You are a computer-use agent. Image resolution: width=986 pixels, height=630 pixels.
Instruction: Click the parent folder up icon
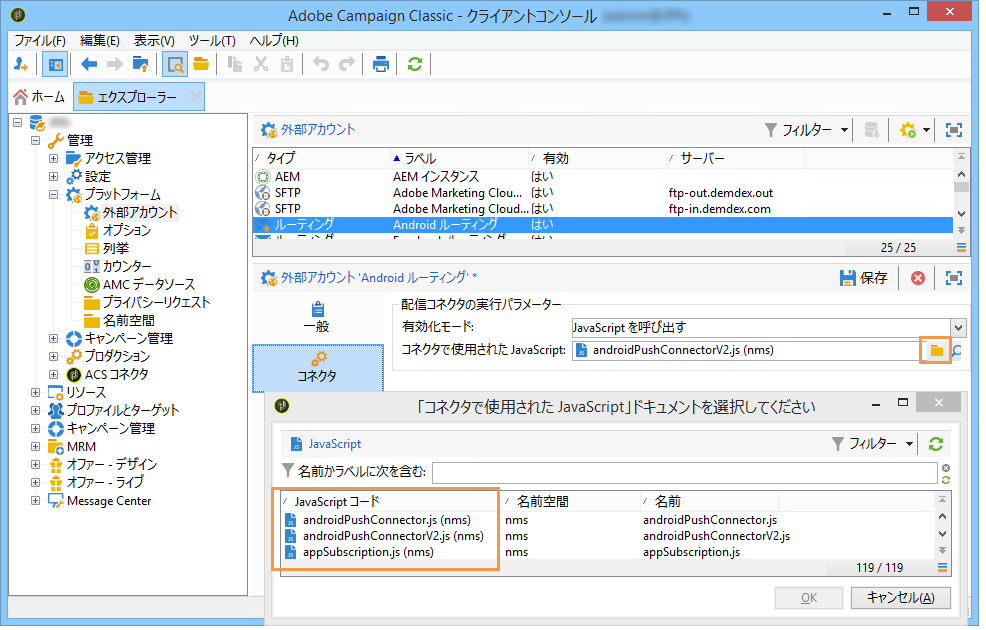coord(140,64)
